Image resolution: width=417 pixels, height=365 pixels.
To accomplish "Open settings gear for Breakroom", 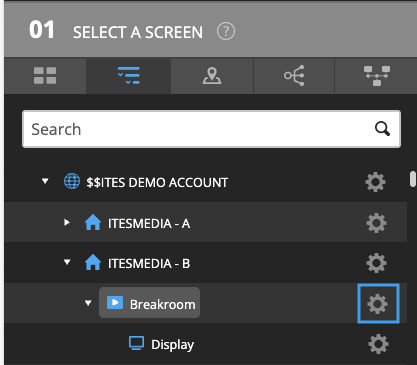I will click(378, 304).
